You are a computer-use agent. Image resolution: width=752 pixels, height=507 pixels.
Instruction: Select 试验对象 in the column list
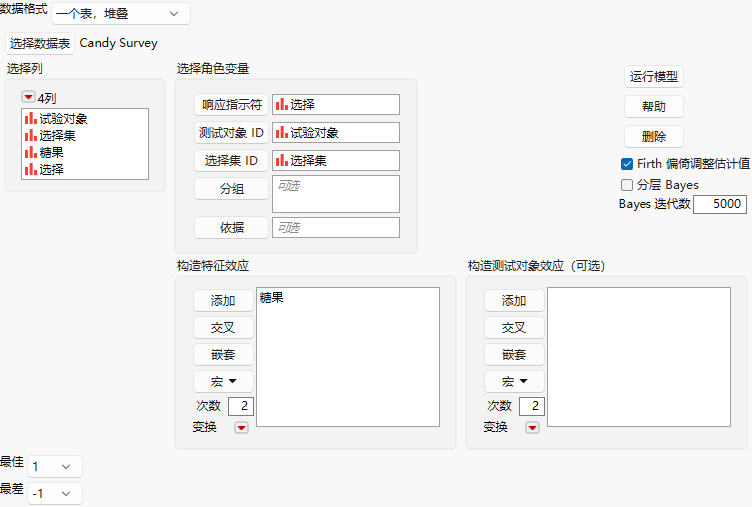63,118
